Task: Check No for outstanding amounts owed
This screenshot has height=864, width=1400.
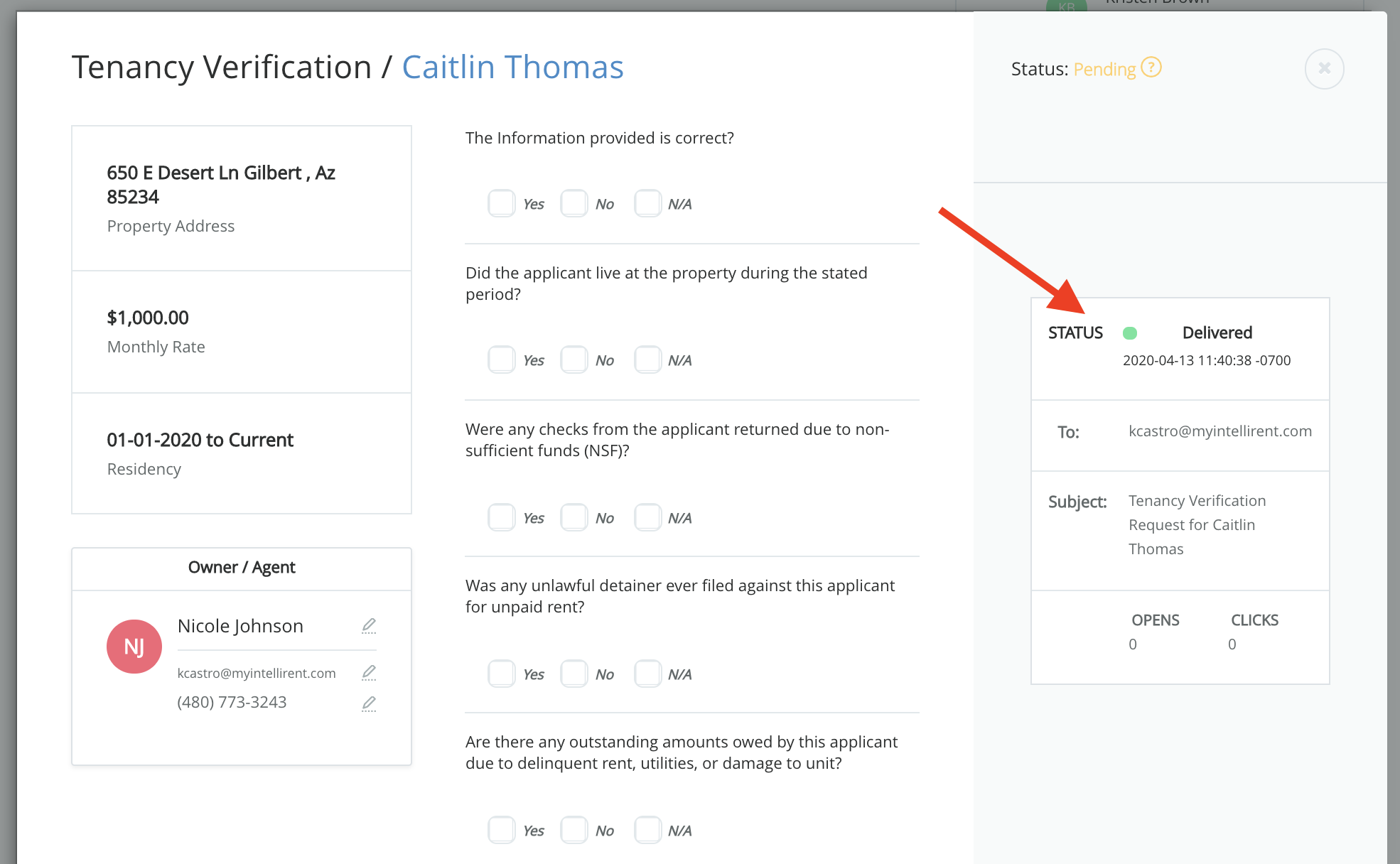Action: tap(574, 831)
